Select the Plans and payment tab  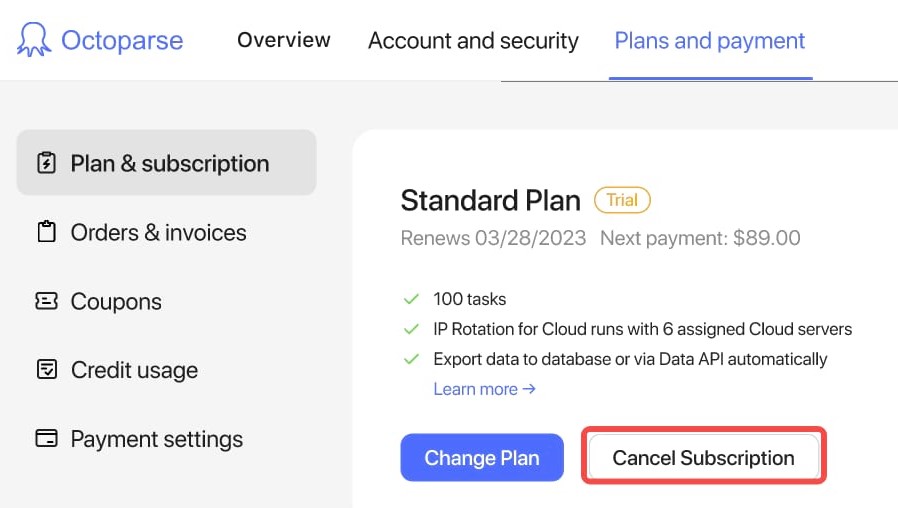(x=710, y=41)
